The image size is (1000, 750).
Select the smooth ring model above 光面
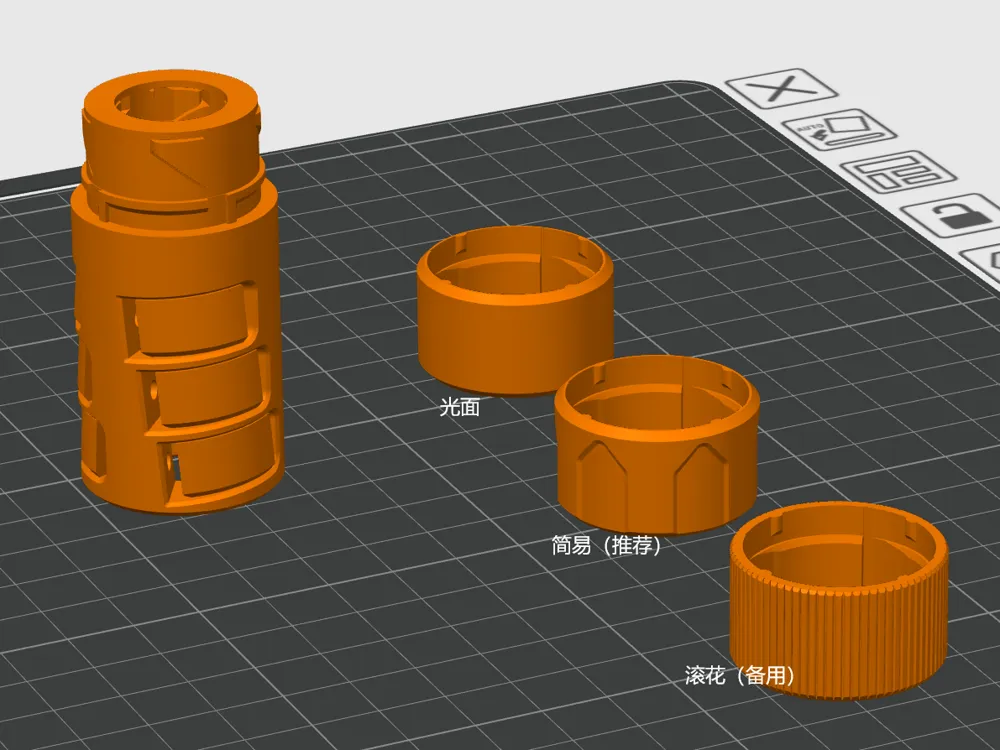515,310
